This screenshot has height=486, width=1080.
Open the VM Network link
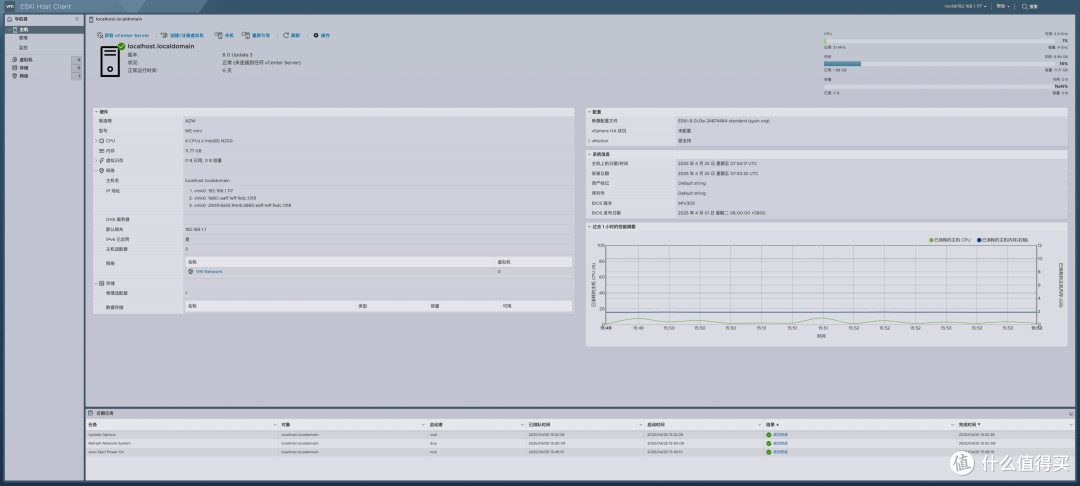click(x=209, y=271)
